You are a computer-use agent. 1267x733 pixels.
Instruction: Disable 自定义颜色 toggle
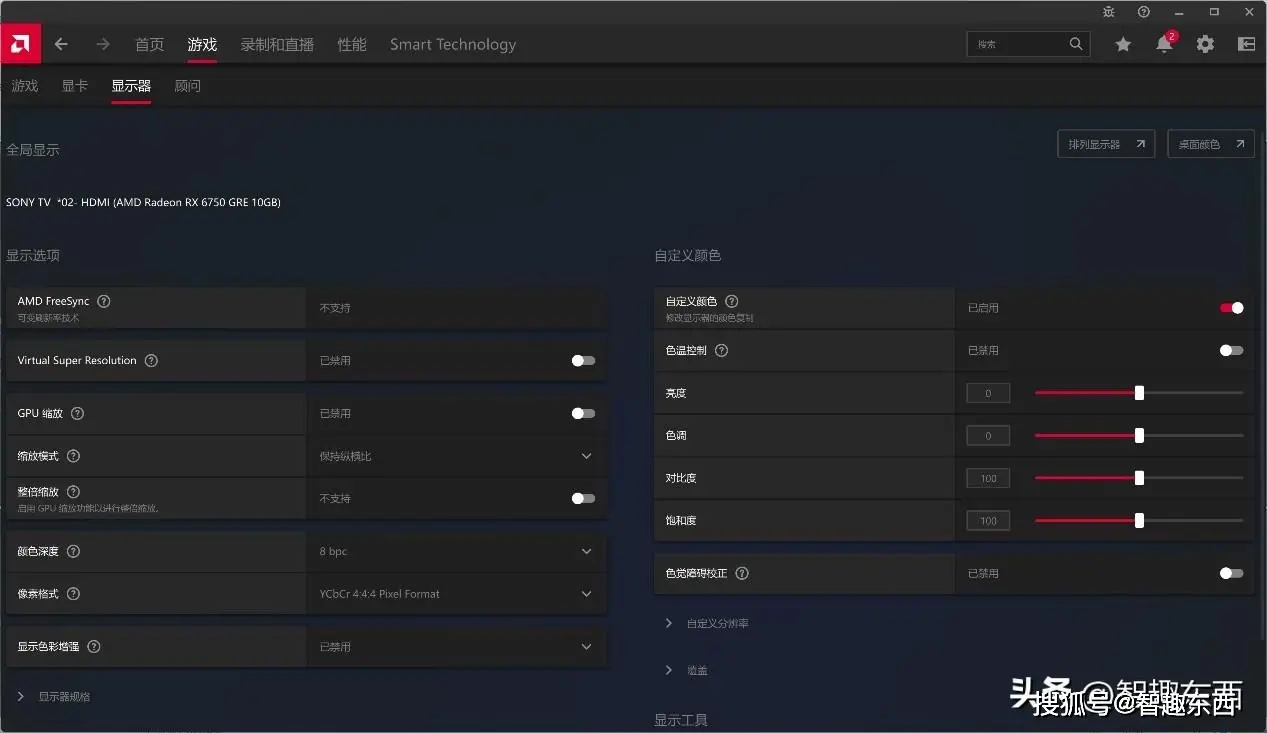1232,308
